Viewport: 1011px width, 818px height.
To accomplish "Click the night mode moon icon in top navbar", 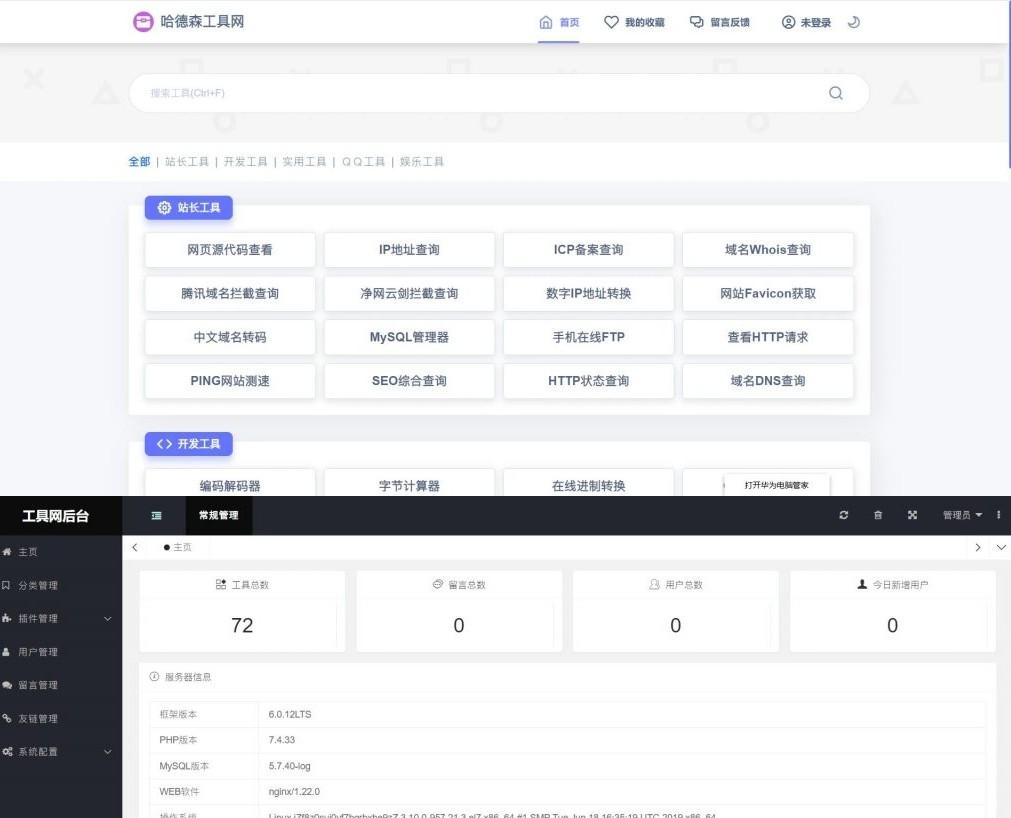I will point(853,21).
